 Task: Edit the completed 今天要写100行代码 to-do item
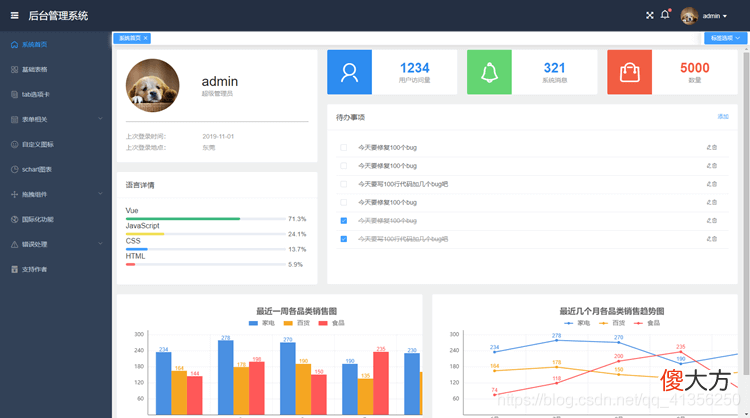click(709, 239)
